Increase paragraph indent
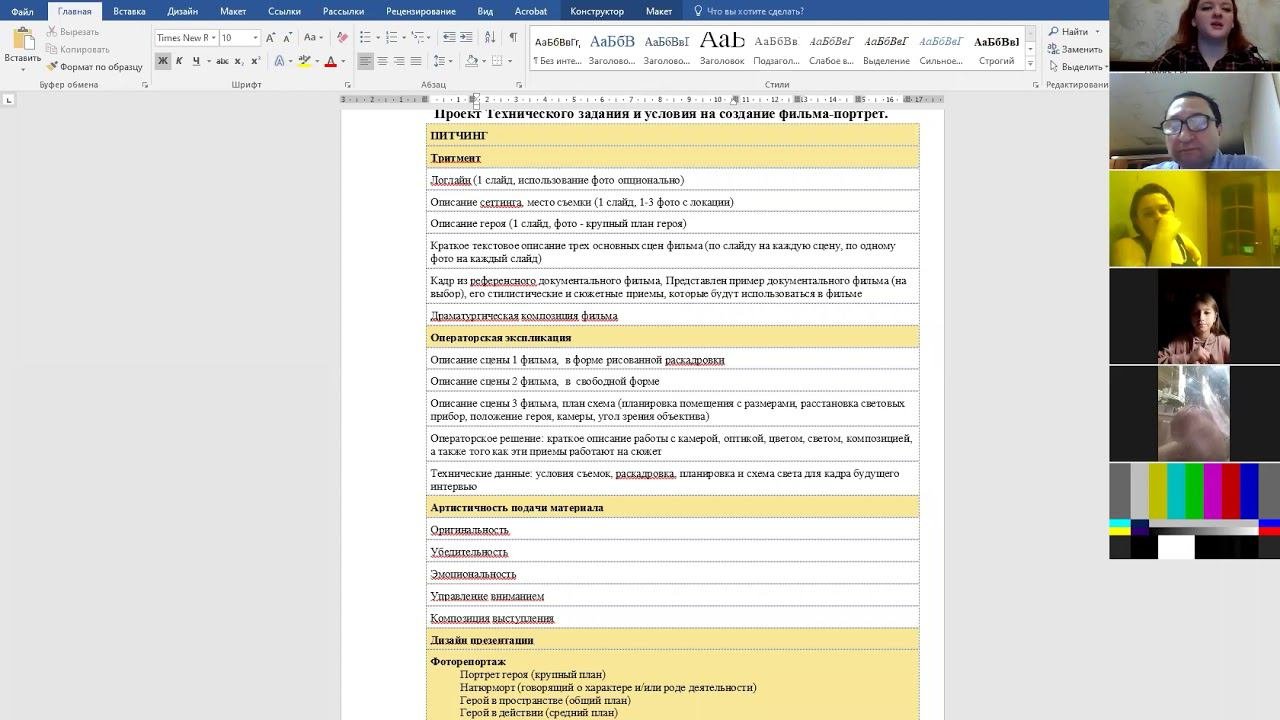This screenshot has width=1280, height=720. click(467, 38)
